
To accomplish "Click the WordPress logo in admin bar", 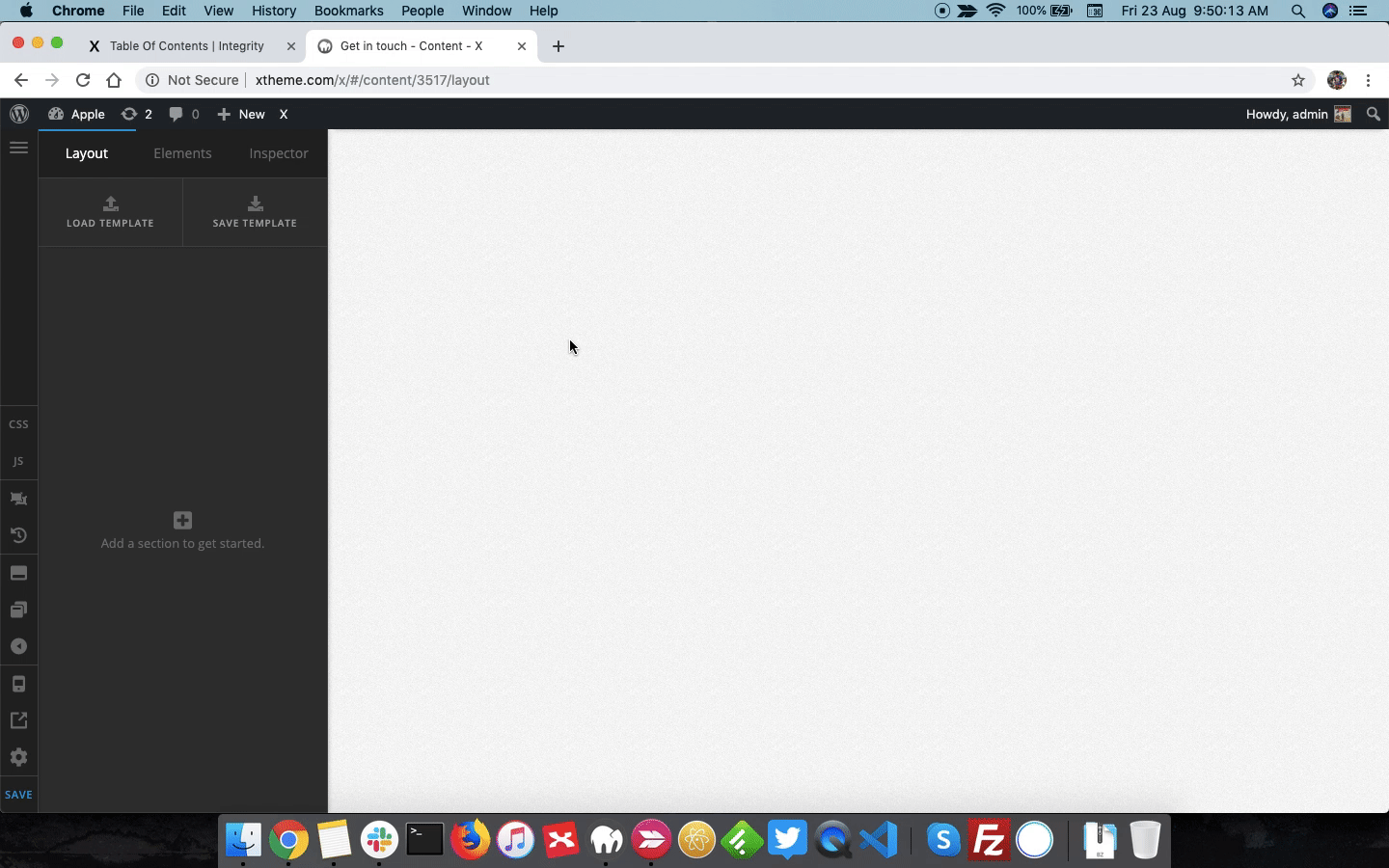I will pos(19,114).
